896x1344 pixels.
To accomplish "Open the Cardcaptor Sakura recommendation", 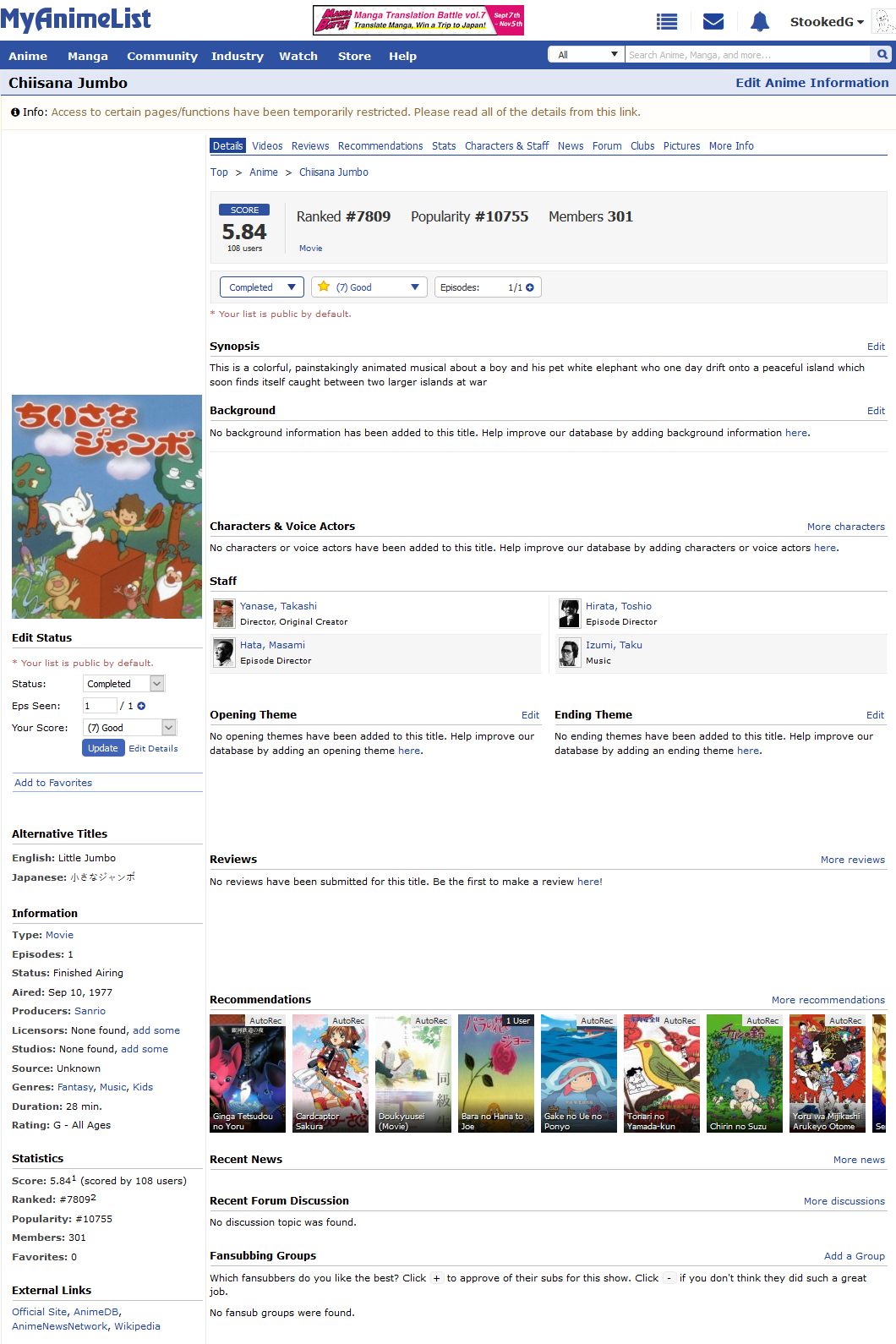I will point(331,1074).
